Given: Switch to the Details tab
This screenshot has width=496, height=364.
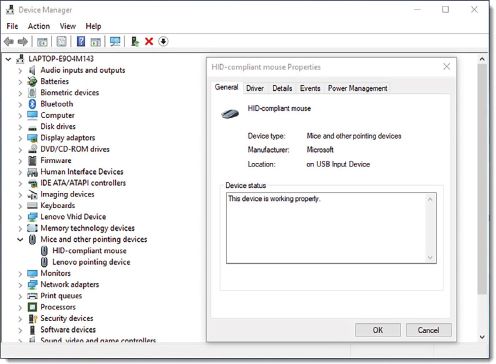Looking at the screenshot, I should 282,88.
